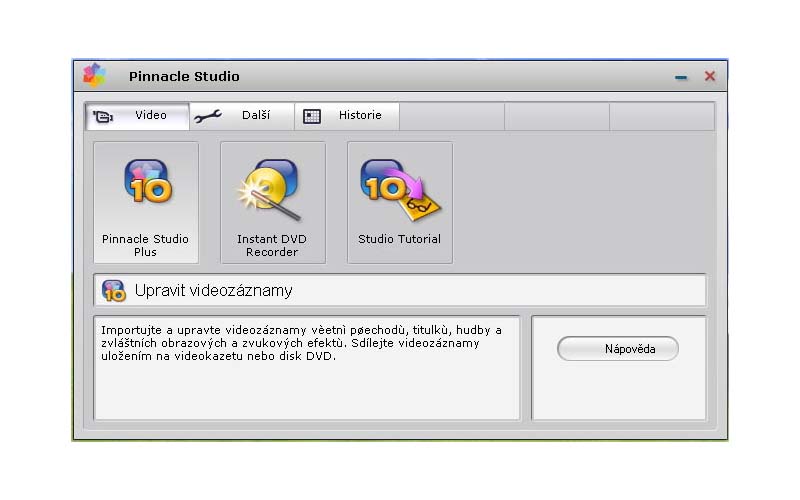Switch to the Historie tab
This screenshot has height=500, width=800.
click(360, 116)
